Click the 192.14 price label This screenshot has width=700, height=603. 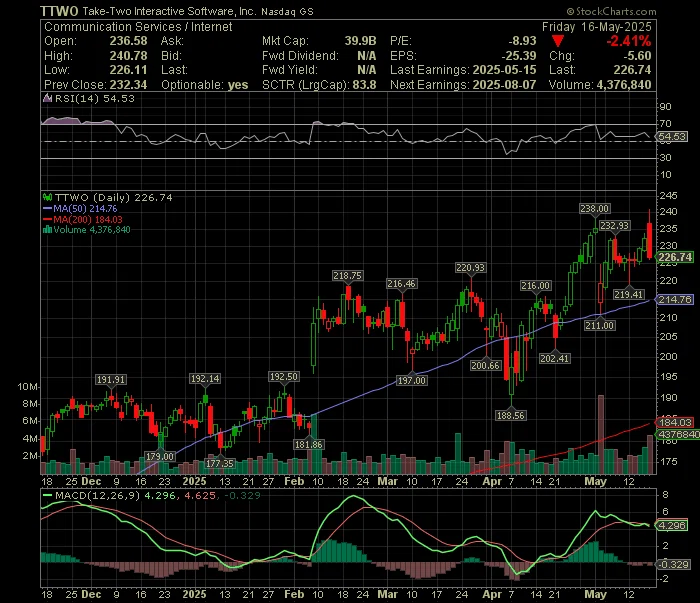(x=205, y=378)
